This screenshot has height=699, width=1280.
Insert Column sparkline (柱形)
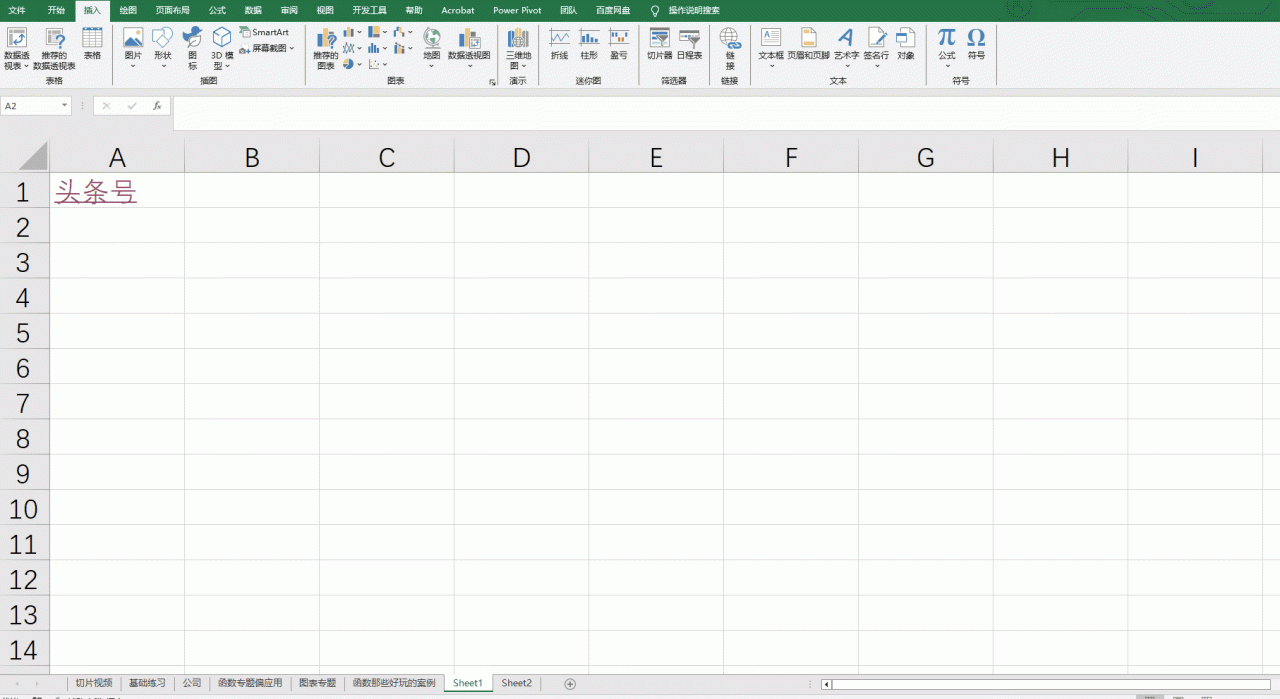[x=589, y=45]
